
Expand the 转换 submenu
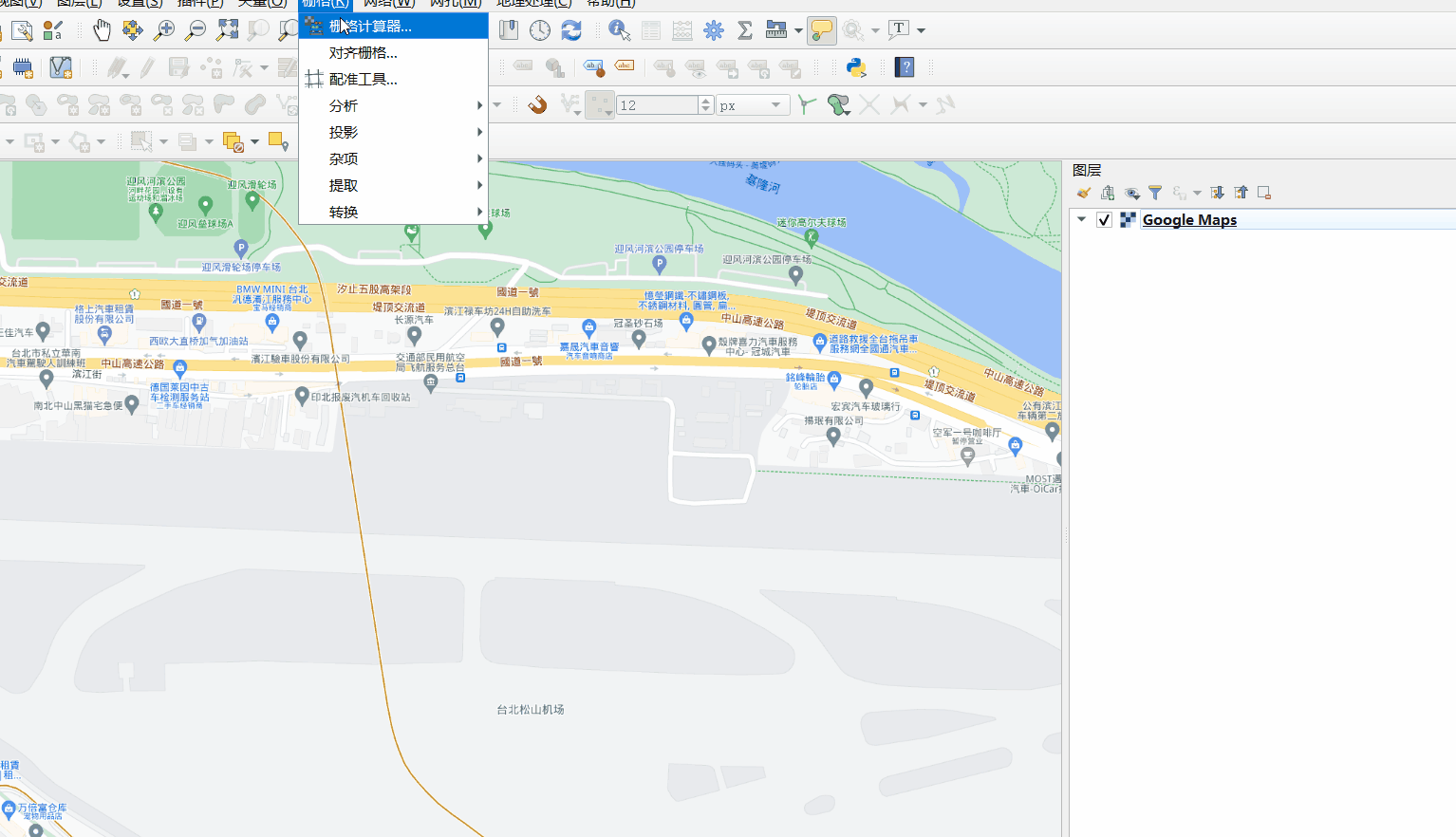(393, 212)
